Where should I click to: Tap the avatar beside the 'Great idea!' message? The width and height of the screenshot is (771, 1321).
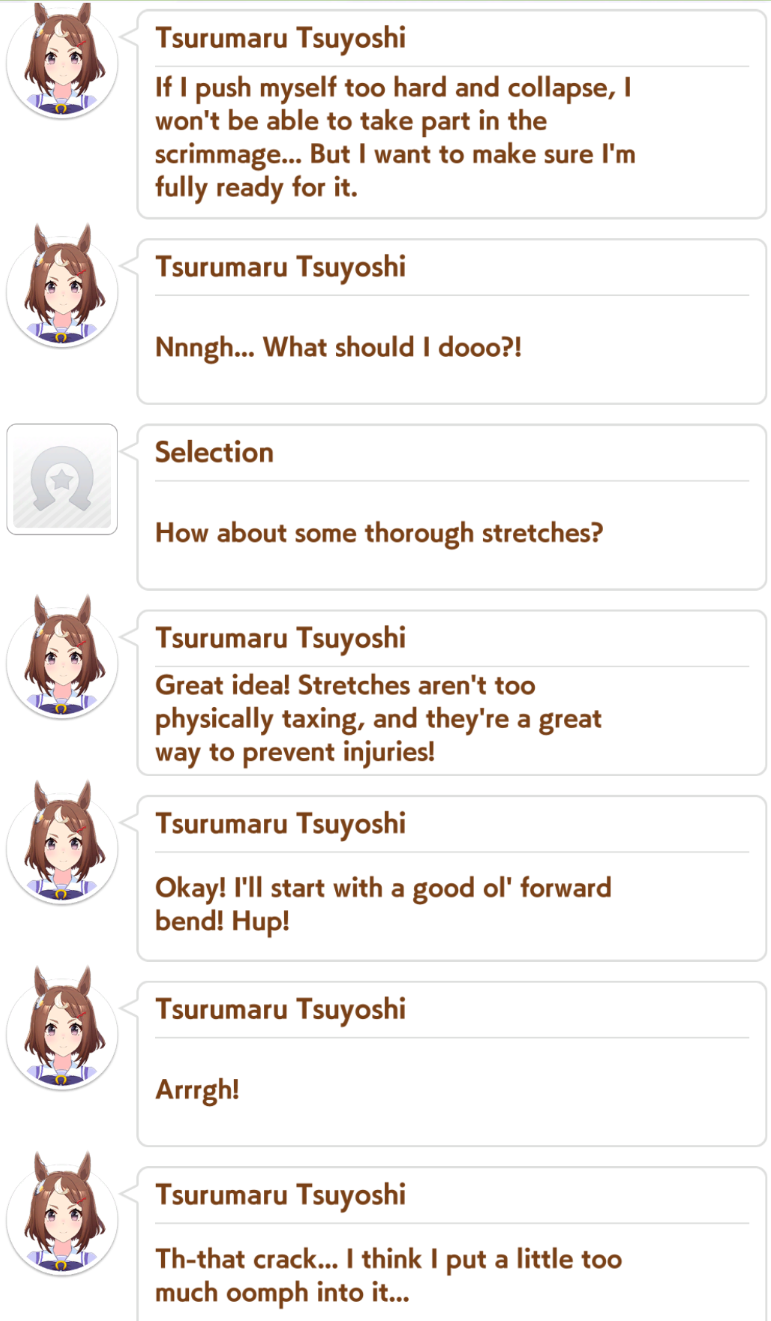[62, 662]
